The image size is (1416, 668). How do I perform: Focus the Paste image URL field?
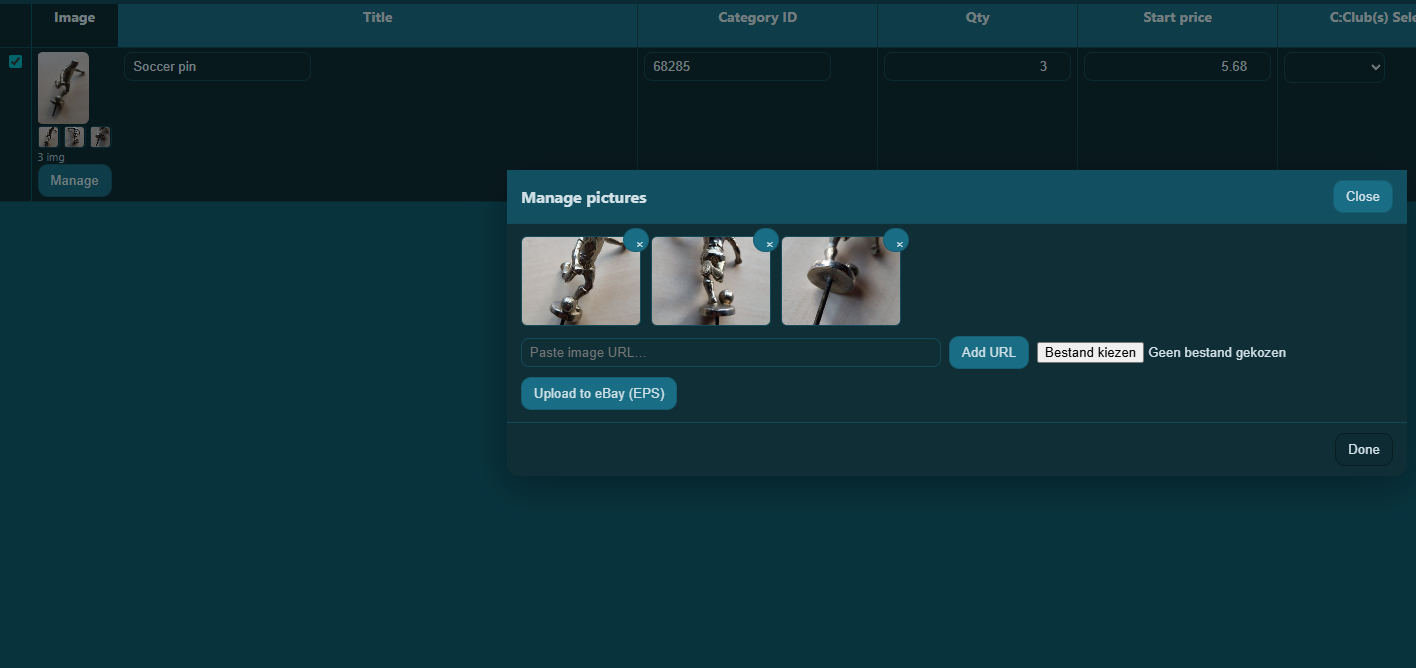730,352
